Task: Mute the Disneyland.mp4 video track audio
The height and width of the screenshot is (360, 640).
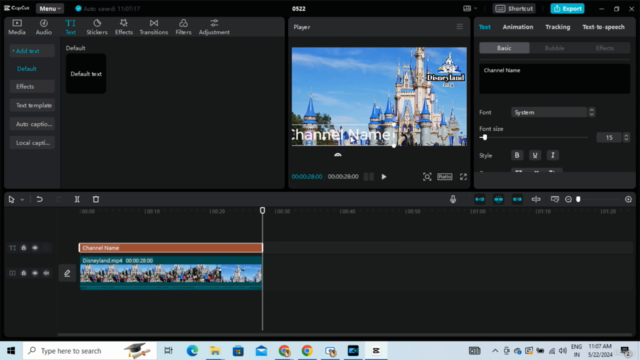Action: [x=46, y=273]
